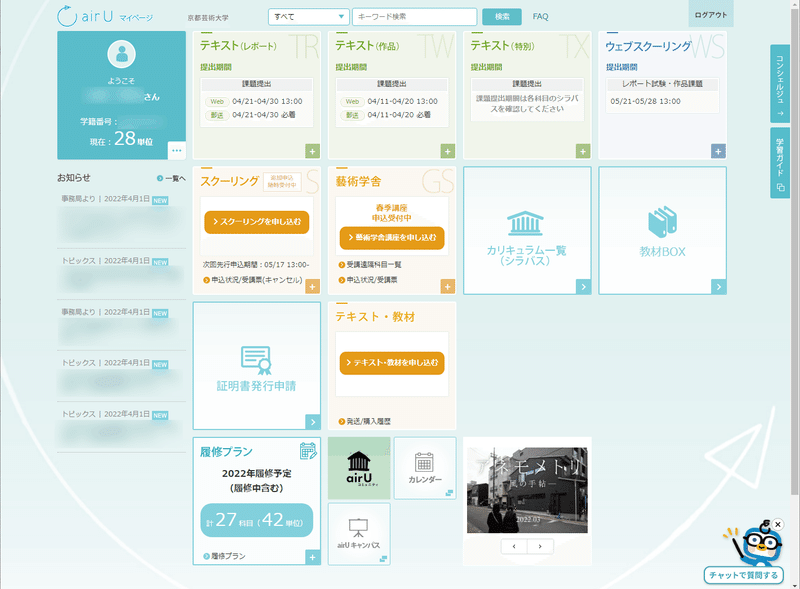Expand the ウェブスクーリング card plus icon
The width and height of the screenshot is (800, 589).
click(x=718, y=151)
